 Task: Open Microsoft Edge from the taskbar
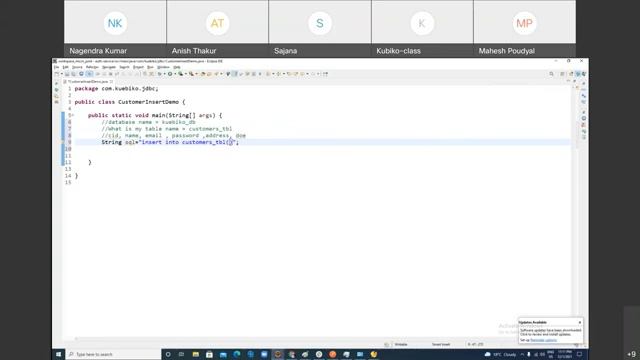point(237,354)
